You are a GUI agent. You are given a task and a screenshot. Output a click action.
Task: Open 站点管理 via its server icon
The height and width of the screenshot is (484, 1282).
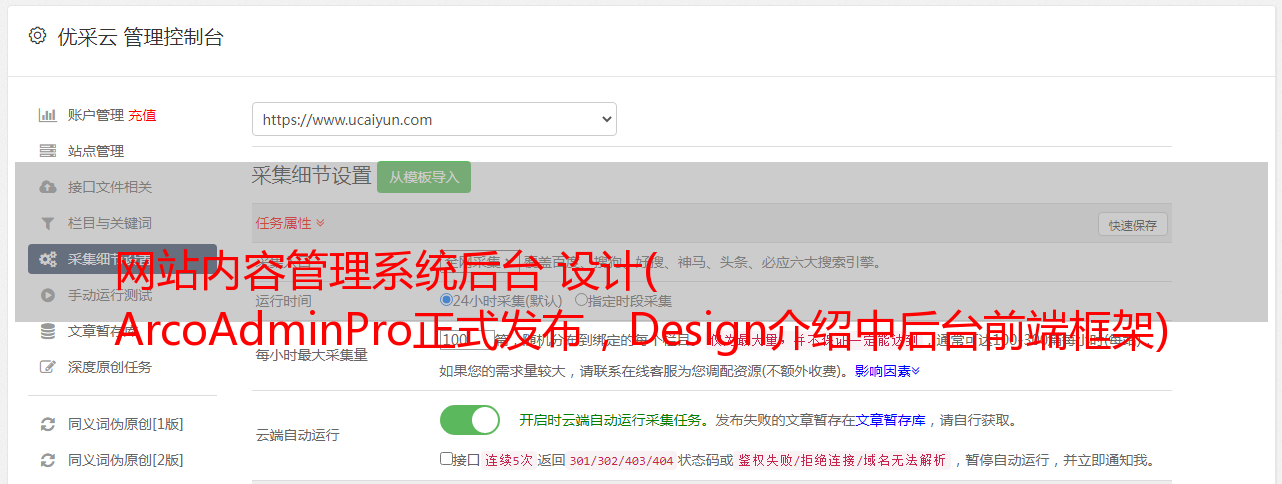click(47, 151)
